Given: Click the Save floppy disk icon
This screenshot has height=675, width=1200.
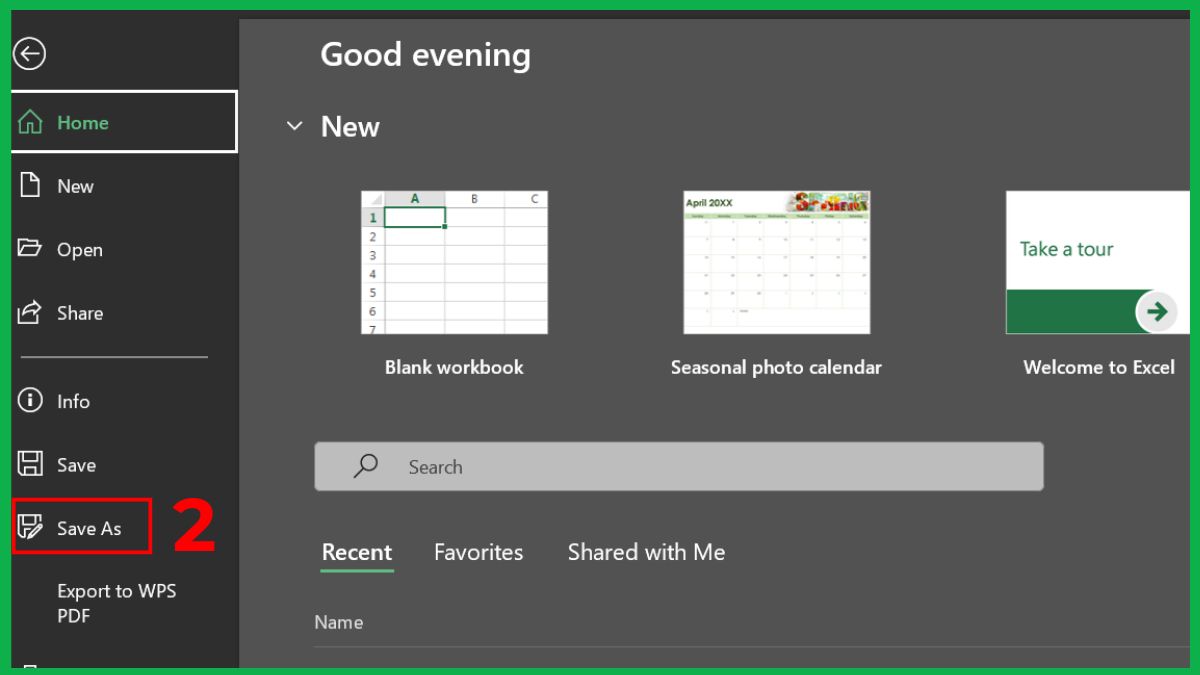Looking at the screenshot, I should click(x=31, y=464).
